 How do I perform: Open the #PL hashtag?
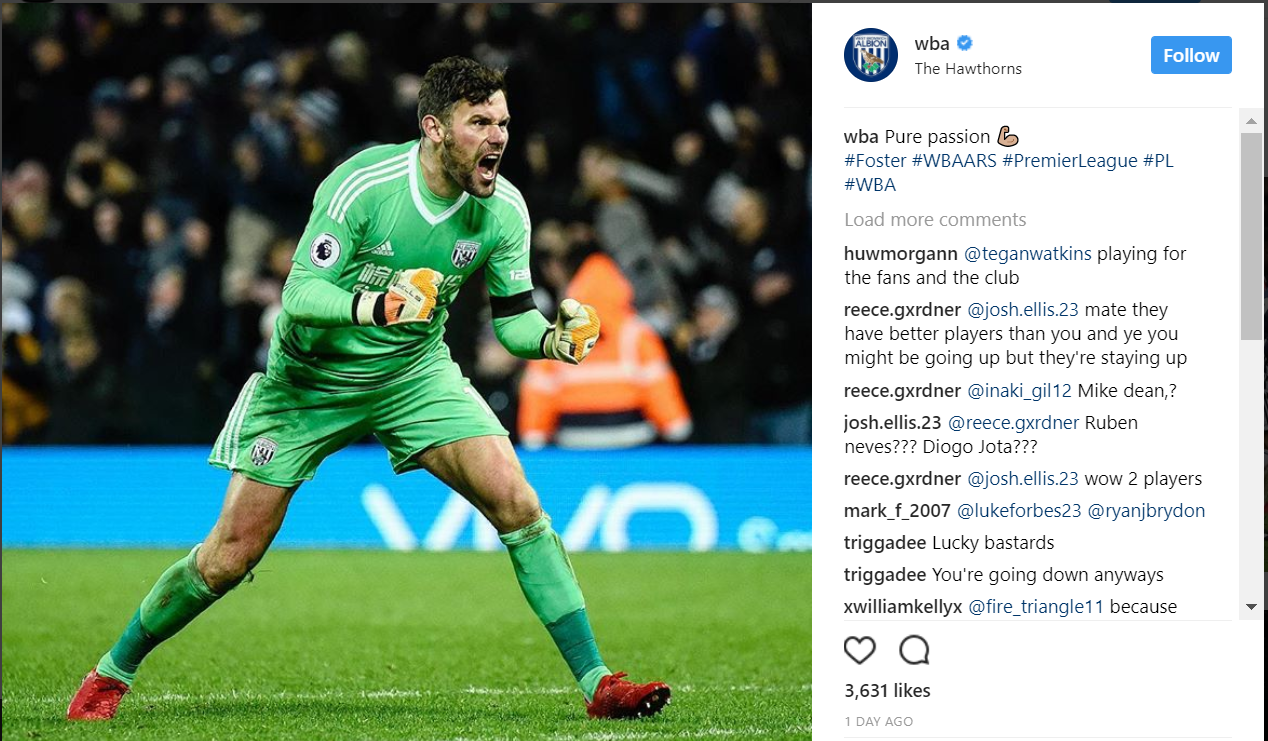point(1158,161)
